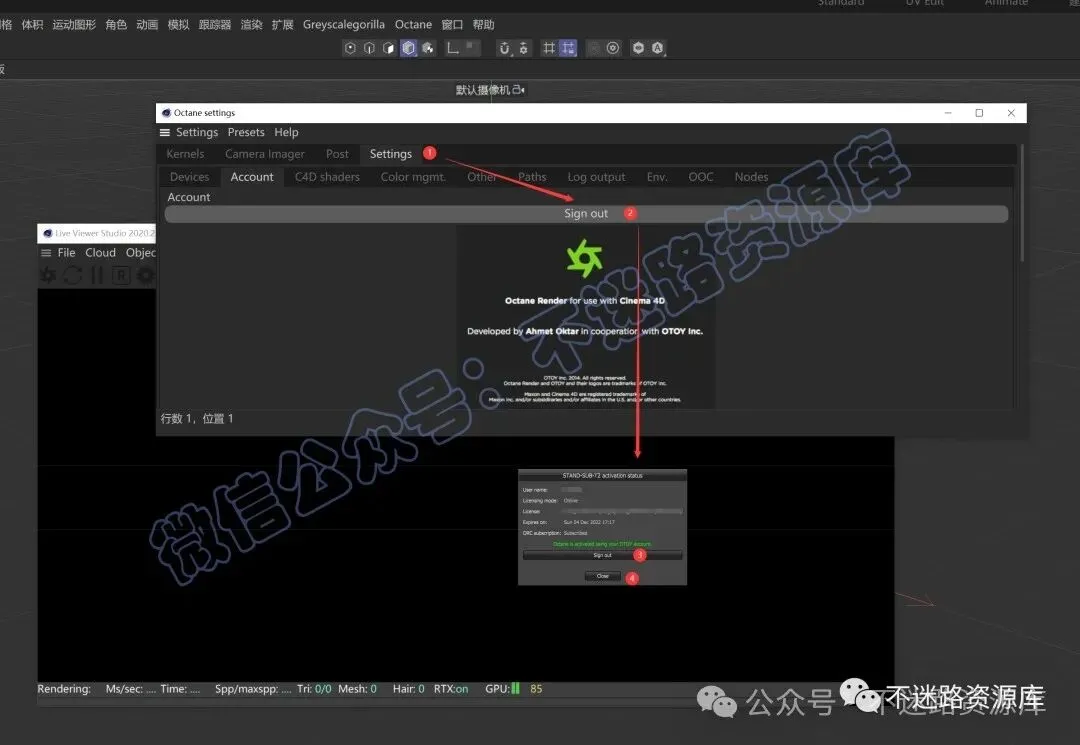
Task: Click the axis L-shaped toolbar icon
Action: 453,48
